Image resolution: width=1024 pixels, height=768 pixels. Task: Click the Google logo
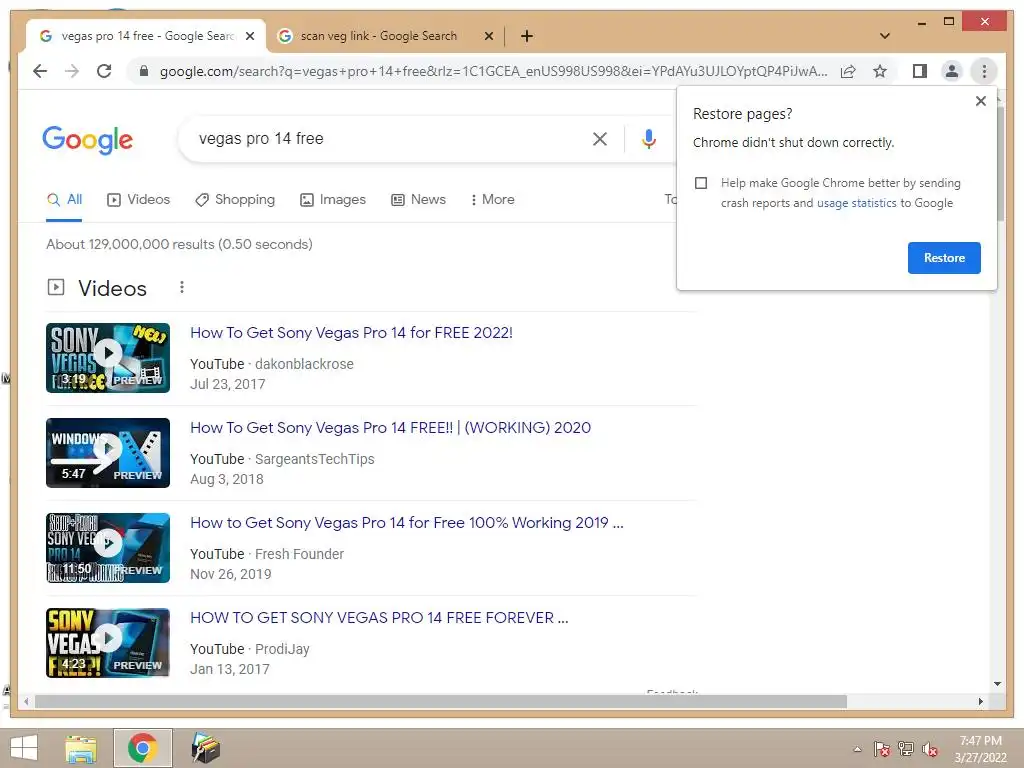point(88,140)
